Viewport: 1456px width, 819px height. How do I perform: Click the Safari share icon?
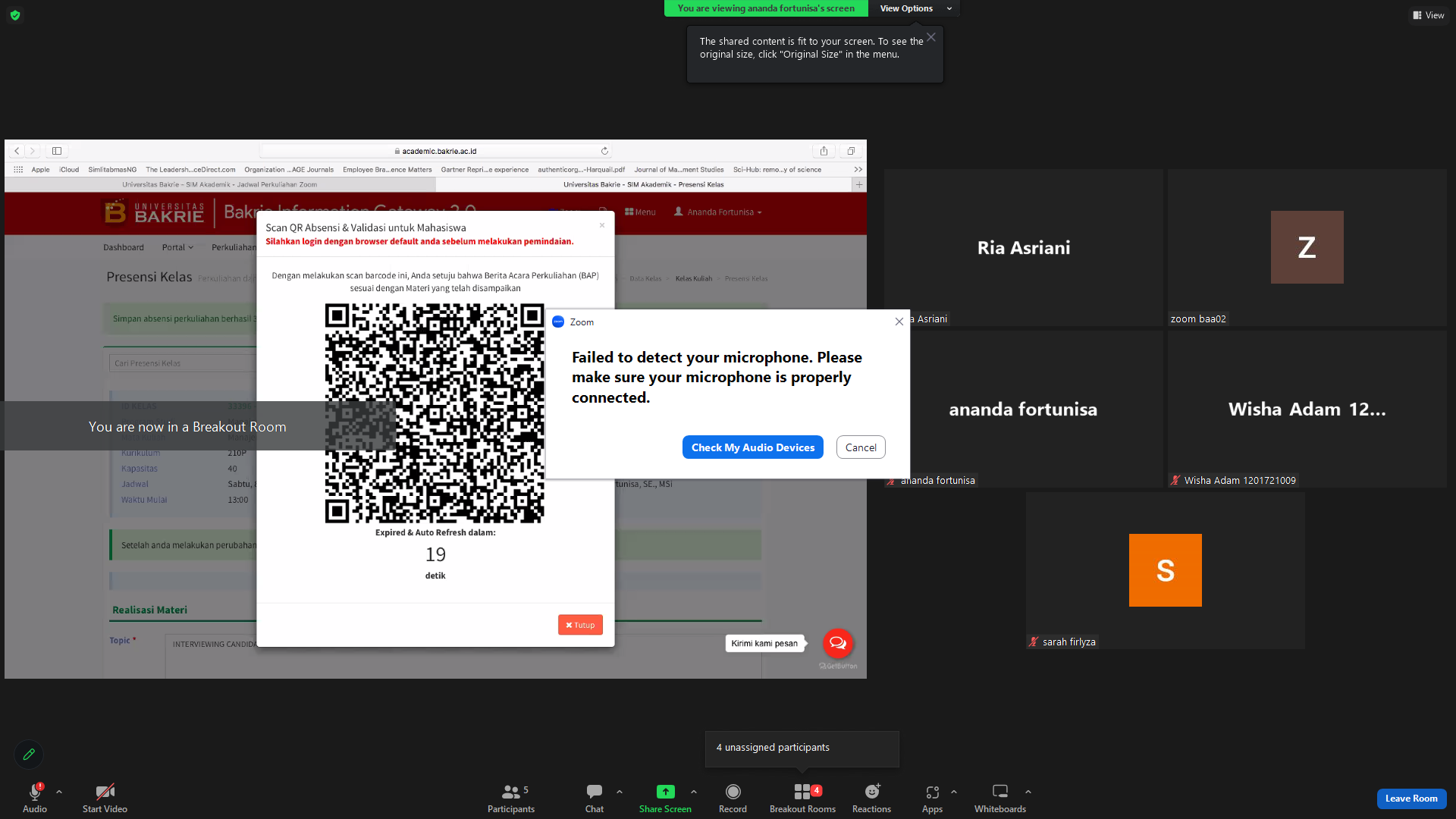click(x=824, y=151)
